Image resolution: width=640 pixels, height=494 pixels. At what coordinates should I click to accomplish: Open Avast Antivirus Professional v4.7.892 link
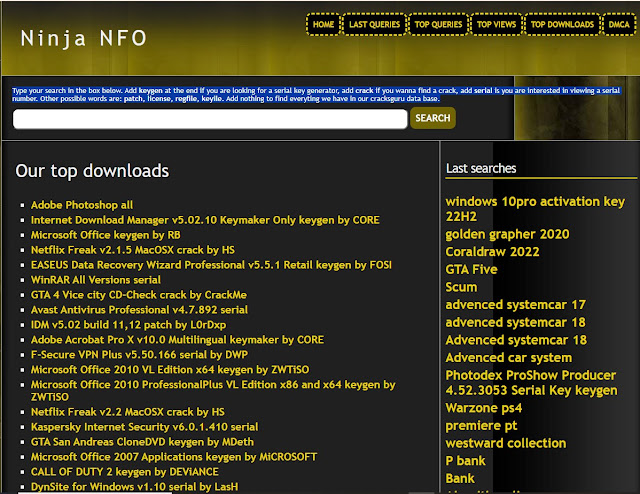coord(139,310)
